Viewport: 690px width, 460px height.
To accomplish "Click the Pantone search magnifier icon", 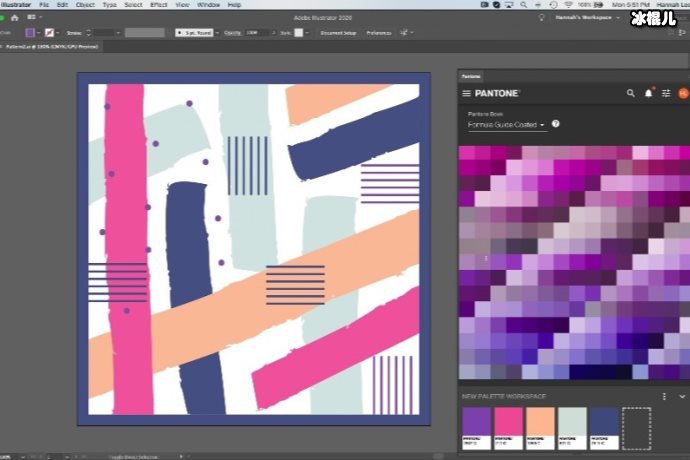I will (630, 93).
